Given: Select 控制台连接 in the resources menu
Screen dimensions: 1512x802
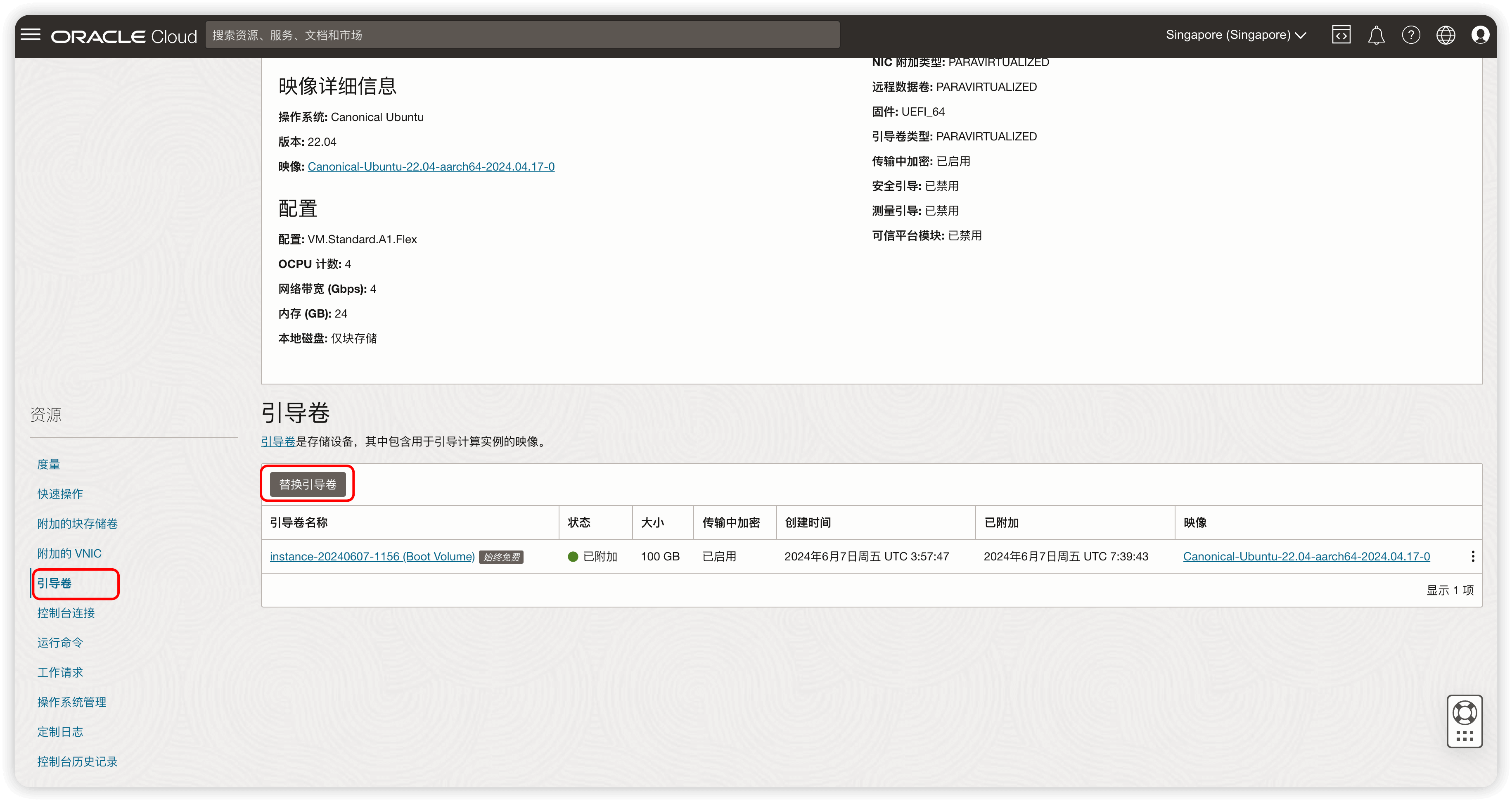Looking at the screenshot, I should 66,613.
